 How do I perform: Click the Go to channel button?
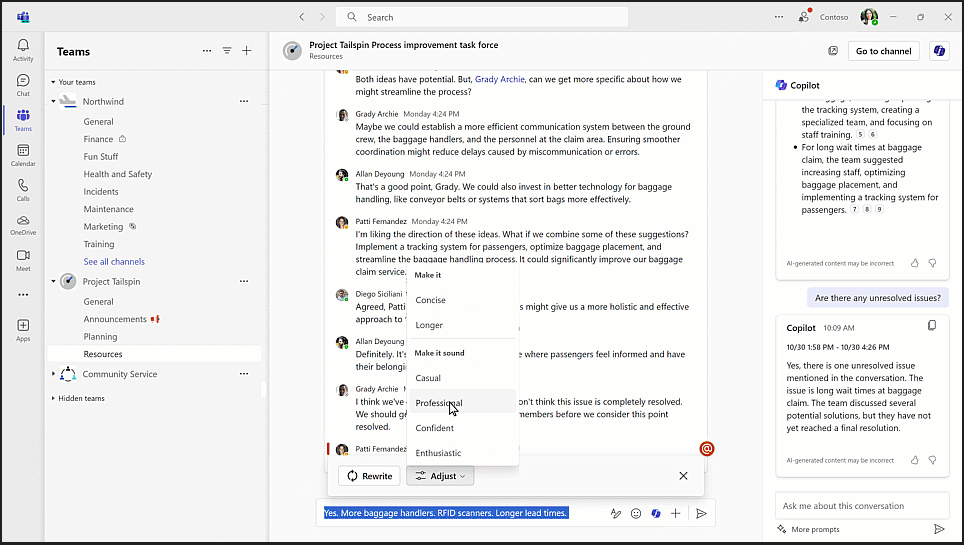click(x=883, y=51)
